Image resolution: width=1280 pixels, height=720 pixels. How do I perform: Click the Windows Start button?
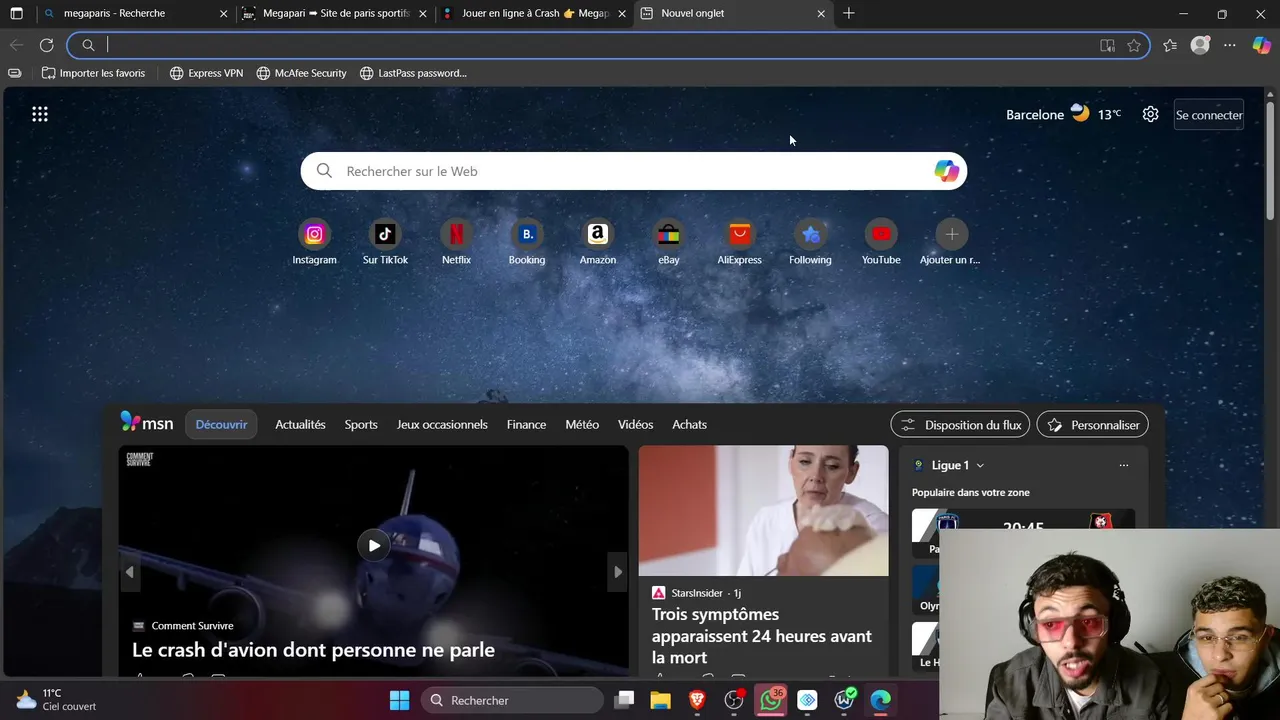point(399,700)
